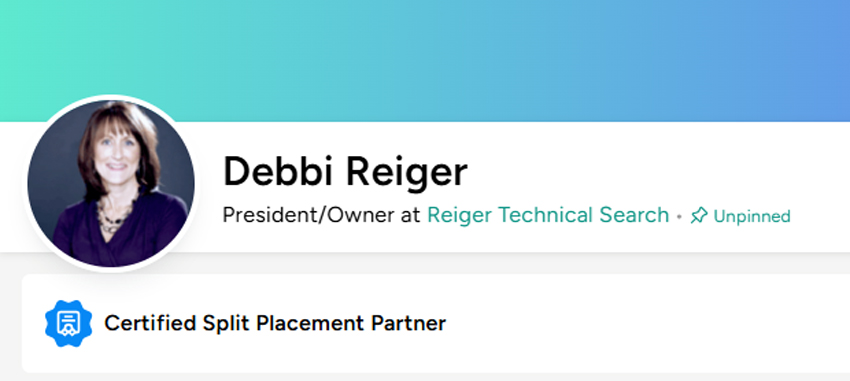850x381 pixels.
Task: Click the surname Reiger in the large heading
Action: (407, 173)
